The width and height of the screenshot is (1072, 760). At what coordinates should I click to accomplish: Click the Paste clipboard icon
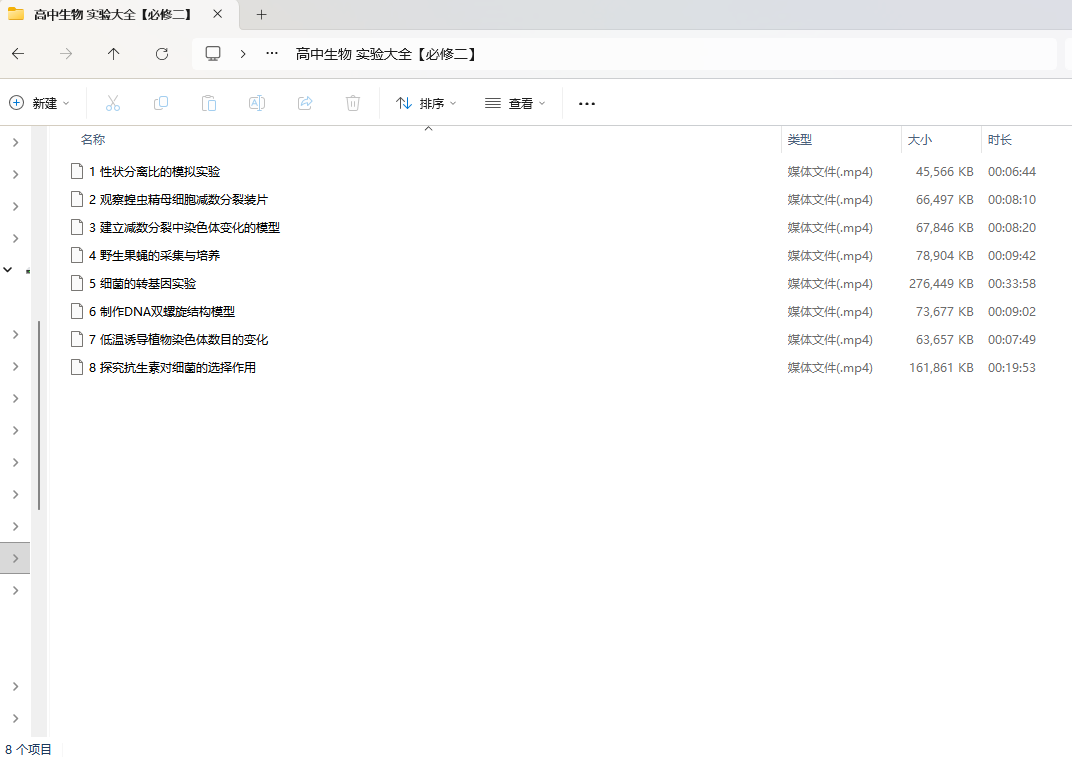[208, 103]
